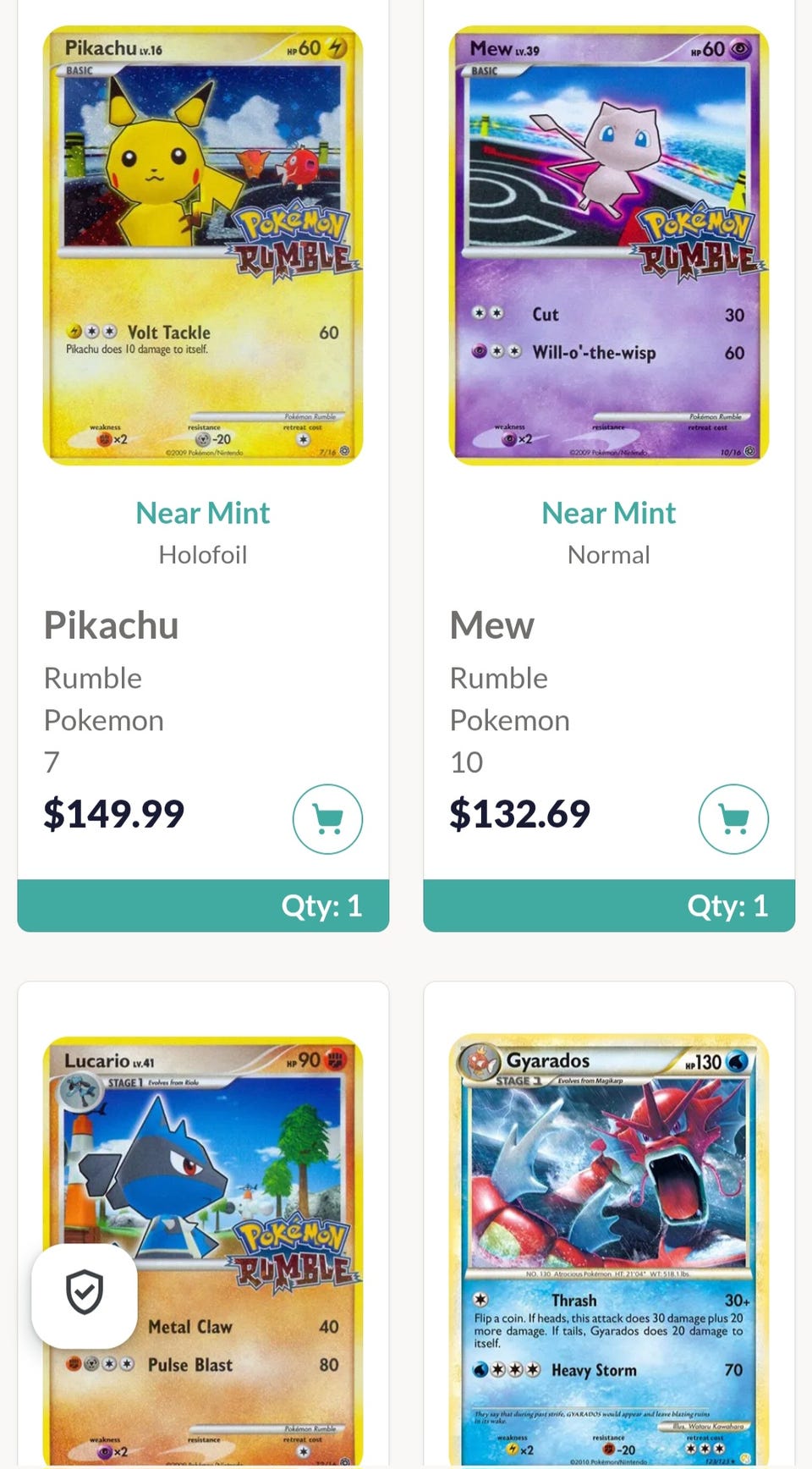This screenshot has width=812, height=1469.
Task: Open the Rumble set name under Mew
Action: (499, 678)
